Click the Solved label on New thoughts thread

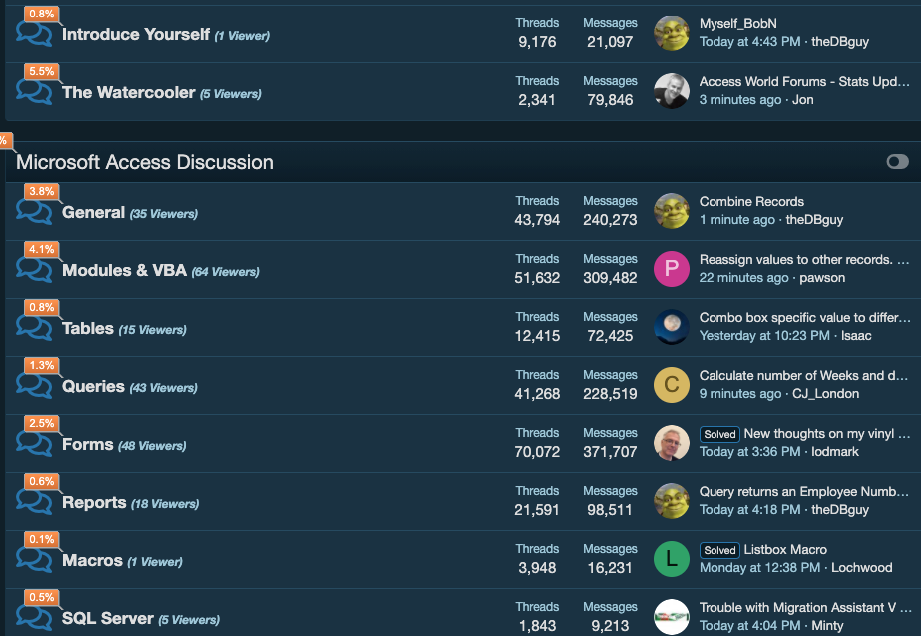pyautogui.click(x=719, y=434)
